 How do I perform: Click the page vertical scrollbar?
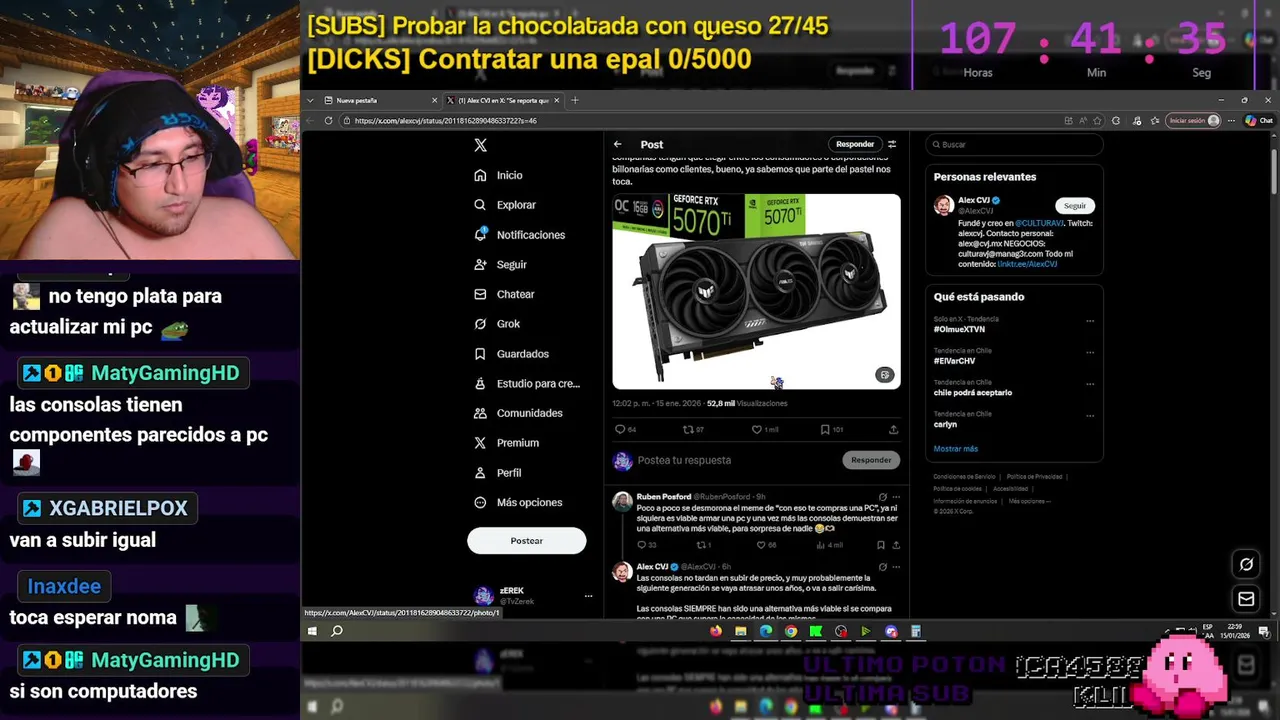[1274, 171]
